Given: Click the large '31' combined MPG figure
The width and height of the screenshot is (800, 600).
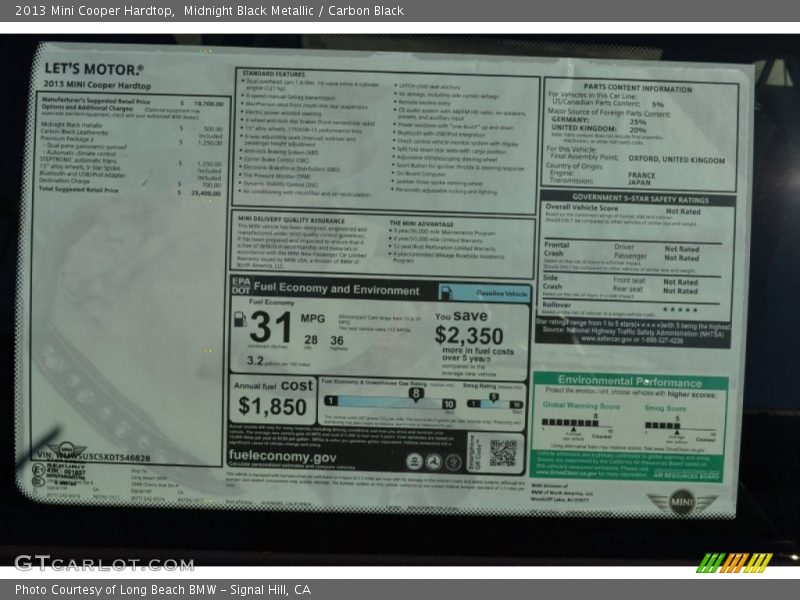Looking at the screenshot, I should point(271,327).
